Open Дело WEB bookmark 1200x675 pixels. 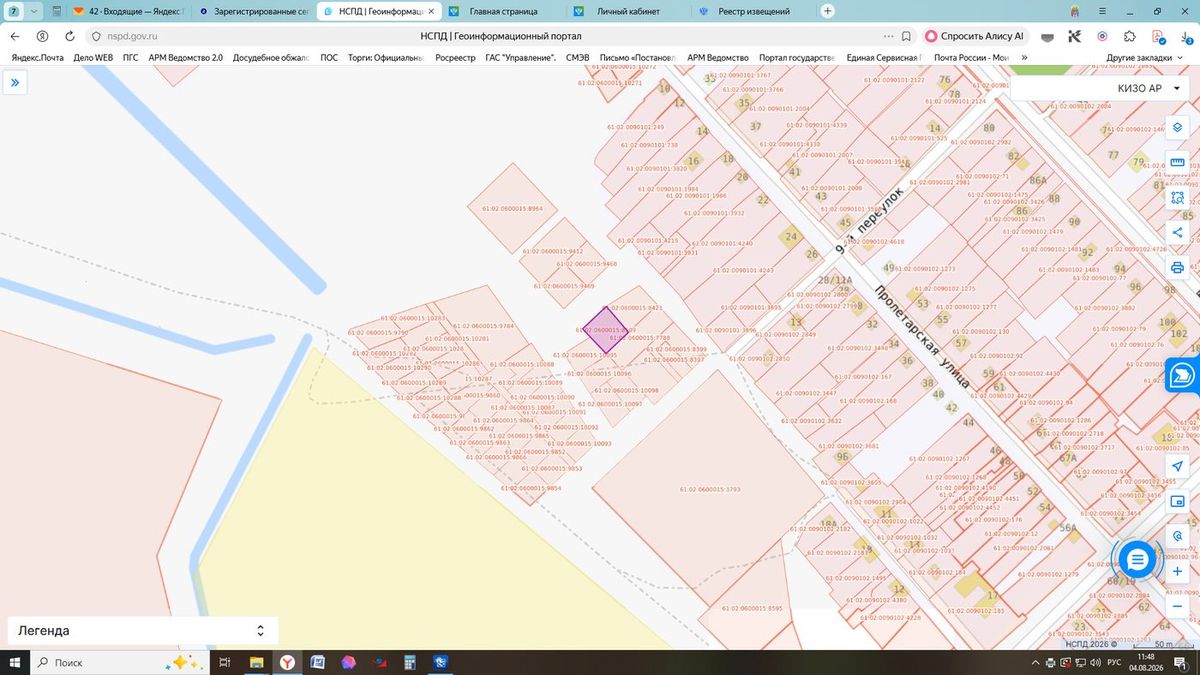coord(93,58)
